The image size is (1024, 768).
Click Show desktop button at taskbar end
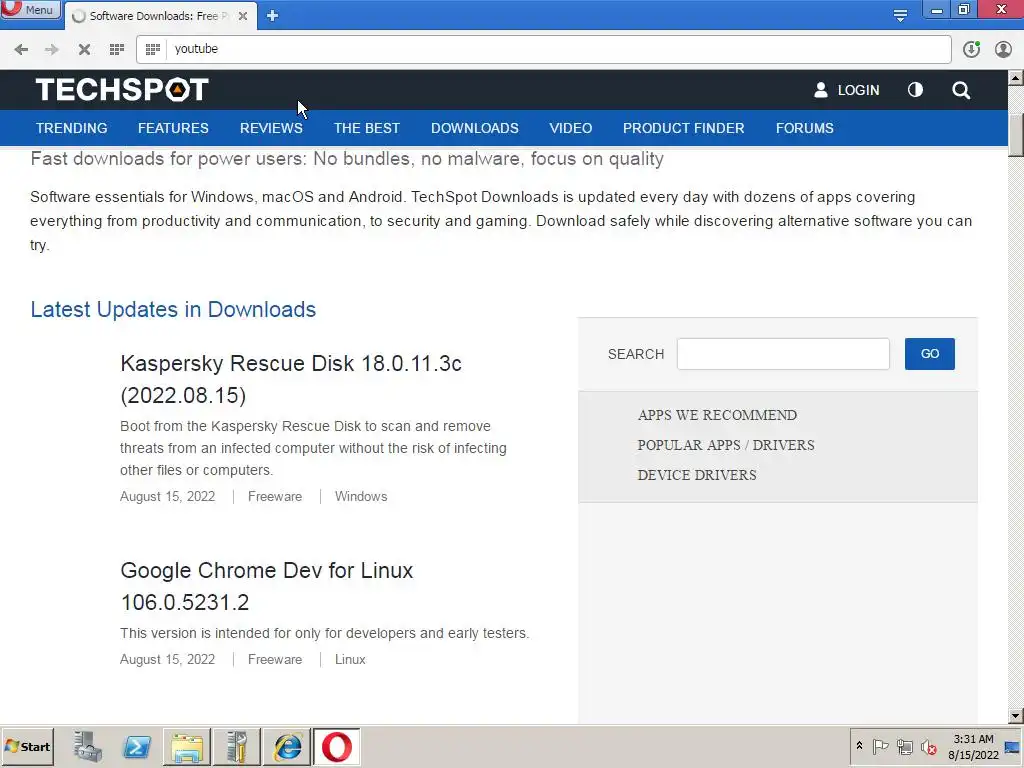[x=1014, y=746]
